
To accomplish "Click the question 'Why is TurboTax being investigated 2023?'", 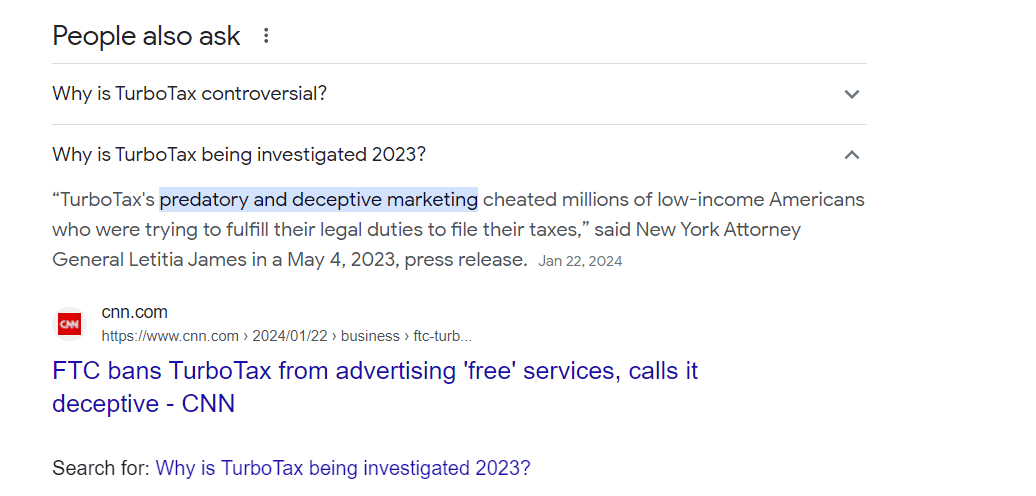I will pos(239,155).
